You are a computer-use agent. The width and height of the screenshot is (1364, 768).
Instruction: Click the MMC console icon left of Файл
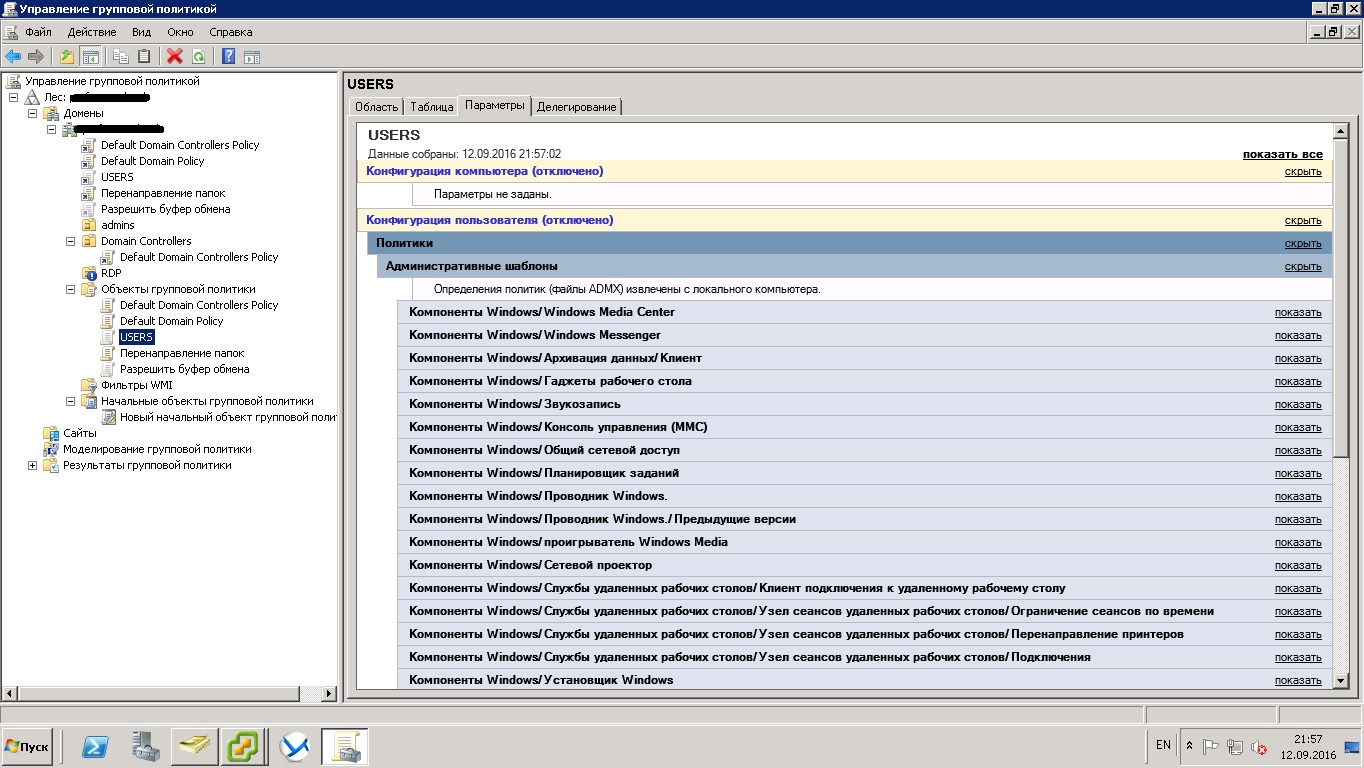point(10,32)
